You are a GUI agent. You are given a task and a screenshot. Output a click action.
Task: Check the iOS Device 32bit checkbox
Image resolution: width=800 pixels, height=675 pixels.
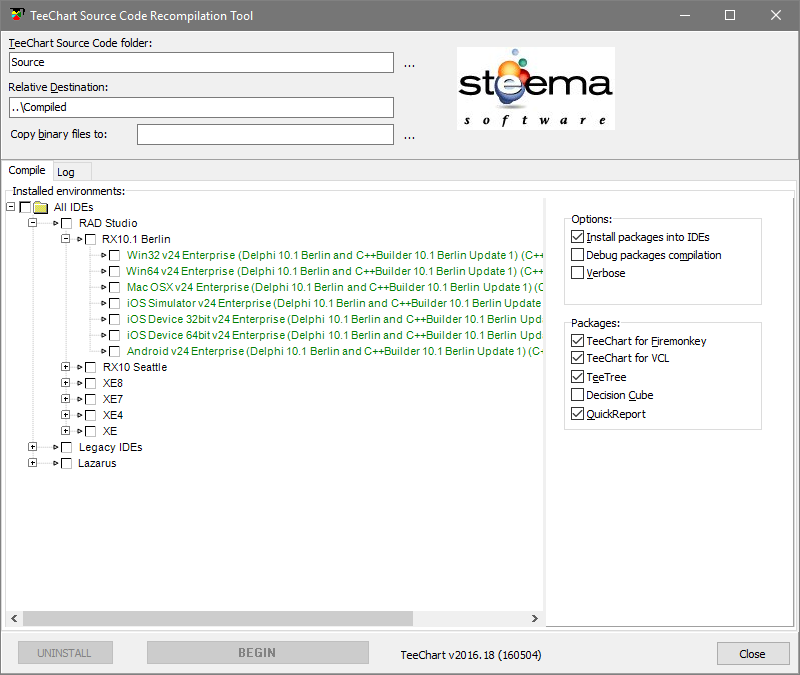114,319
